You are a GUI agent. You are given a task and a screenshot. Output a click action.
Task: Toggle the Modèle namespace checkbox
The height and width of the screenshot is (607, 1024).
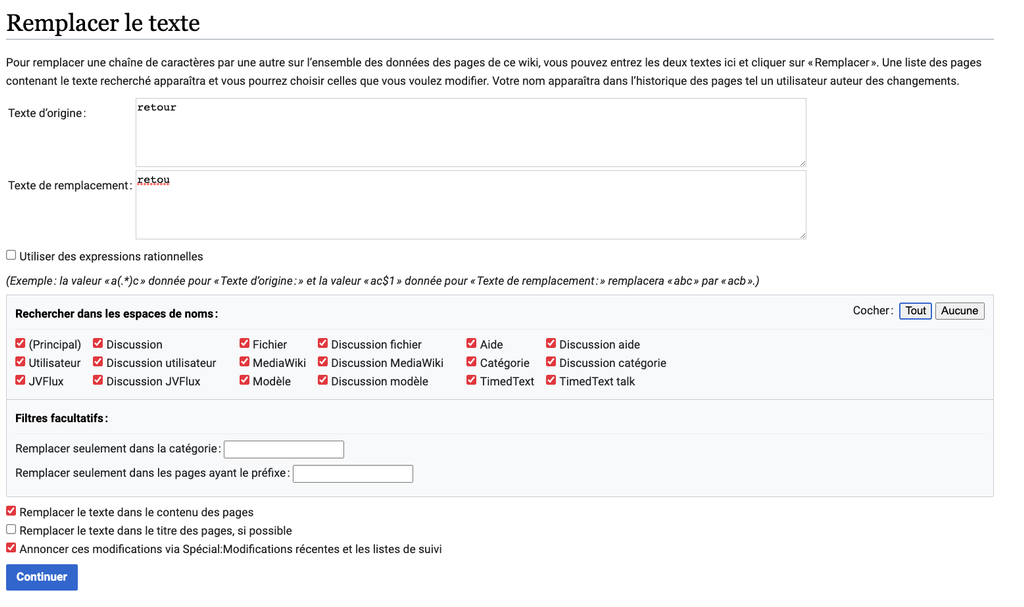click(x=245, y=380)
